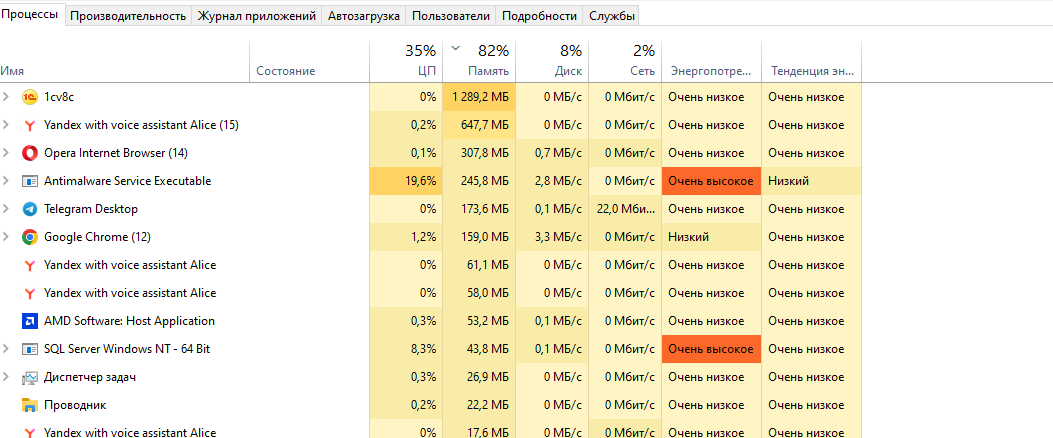Expand the 1cv8c process group
The height and width of the screenshot is (438, 1053).
point(6,97)
